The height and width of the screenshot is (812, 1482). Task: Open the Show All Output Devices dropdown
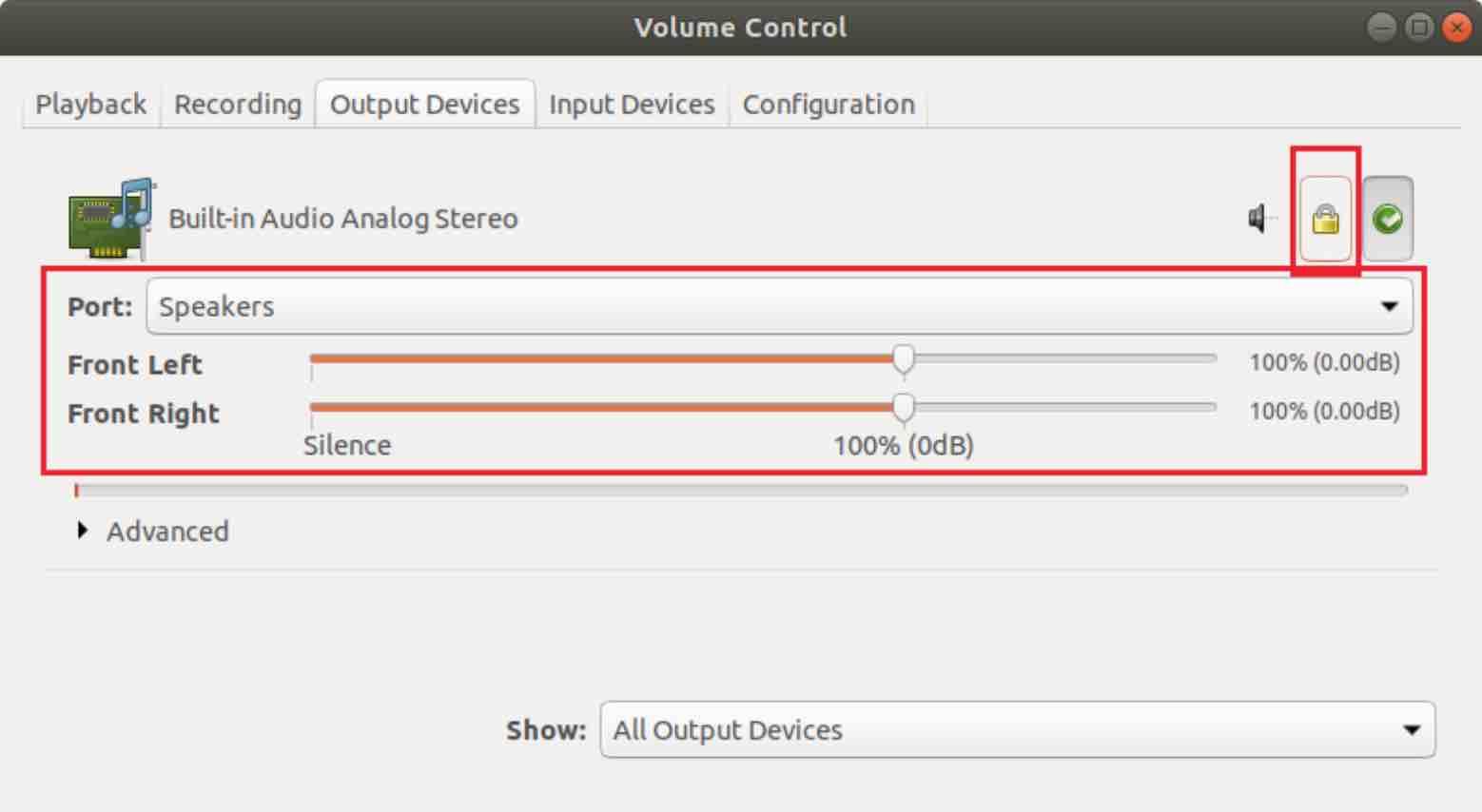tap(1017, 729)
